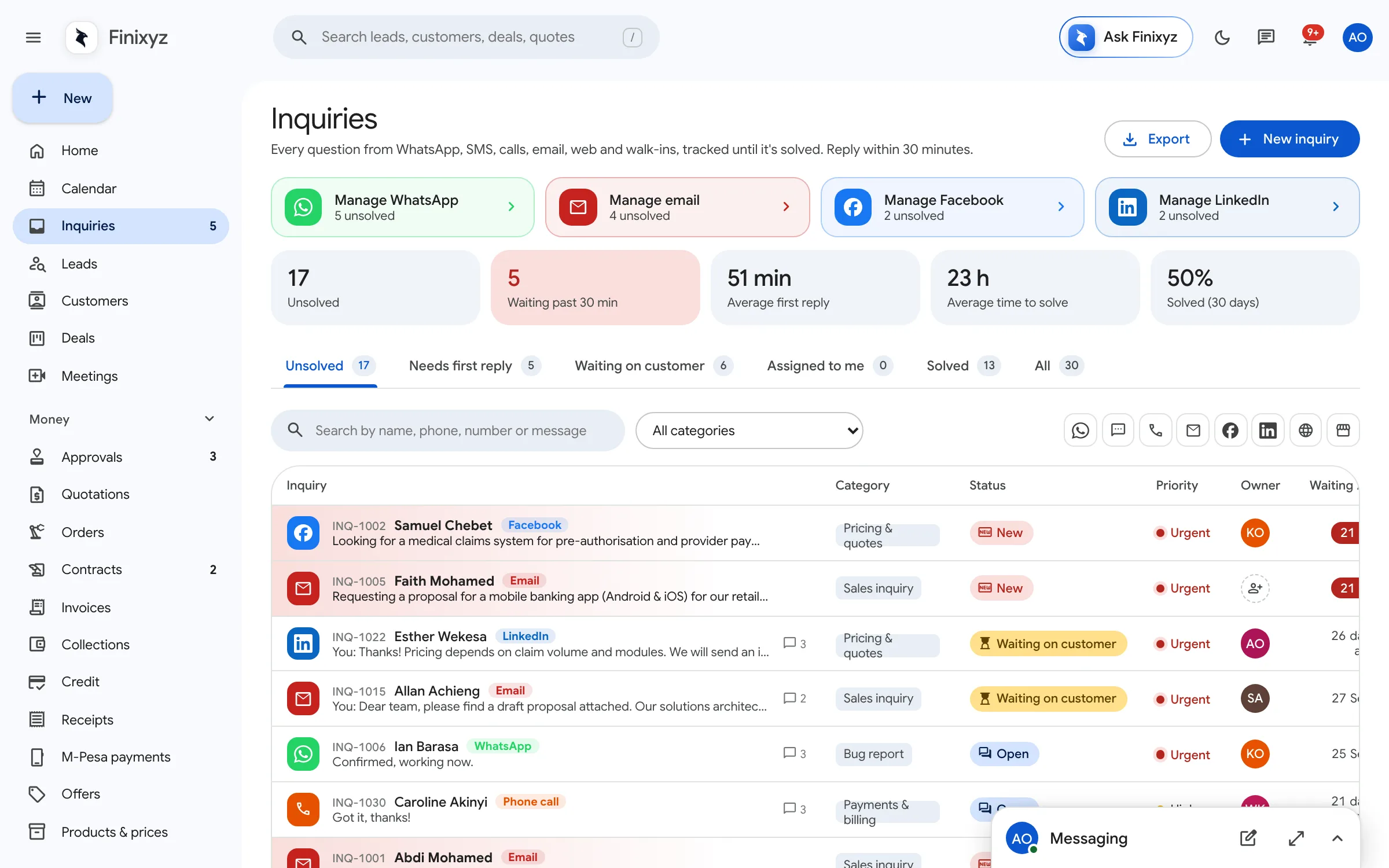This screenshot has width=1389, height=868.
Task: Filter inquiries by walk-in store icon
Action: tap(1343, 431)
